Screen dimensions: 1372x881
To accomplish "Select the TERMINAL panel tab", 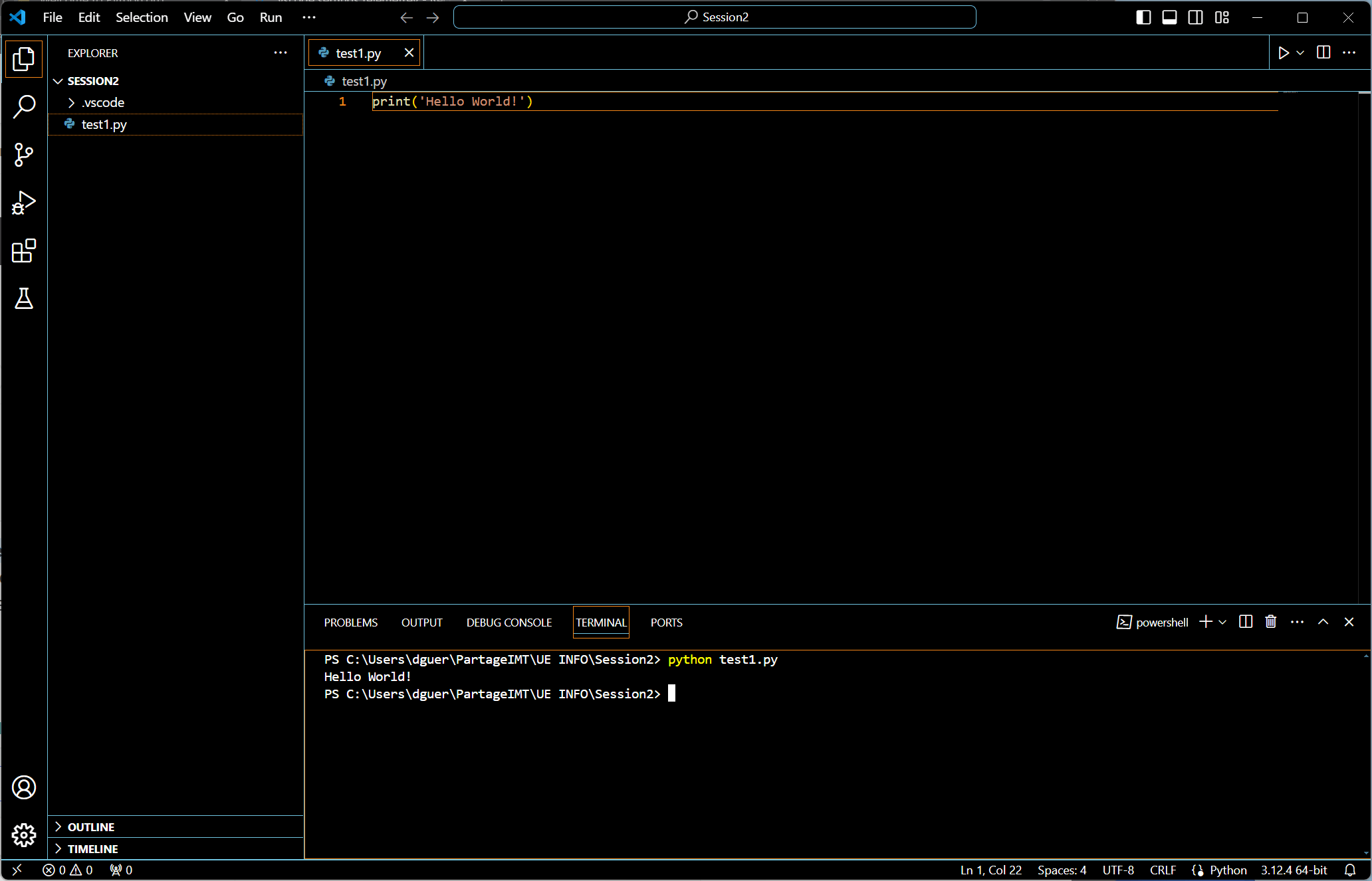I will click(x=601, y=623).
